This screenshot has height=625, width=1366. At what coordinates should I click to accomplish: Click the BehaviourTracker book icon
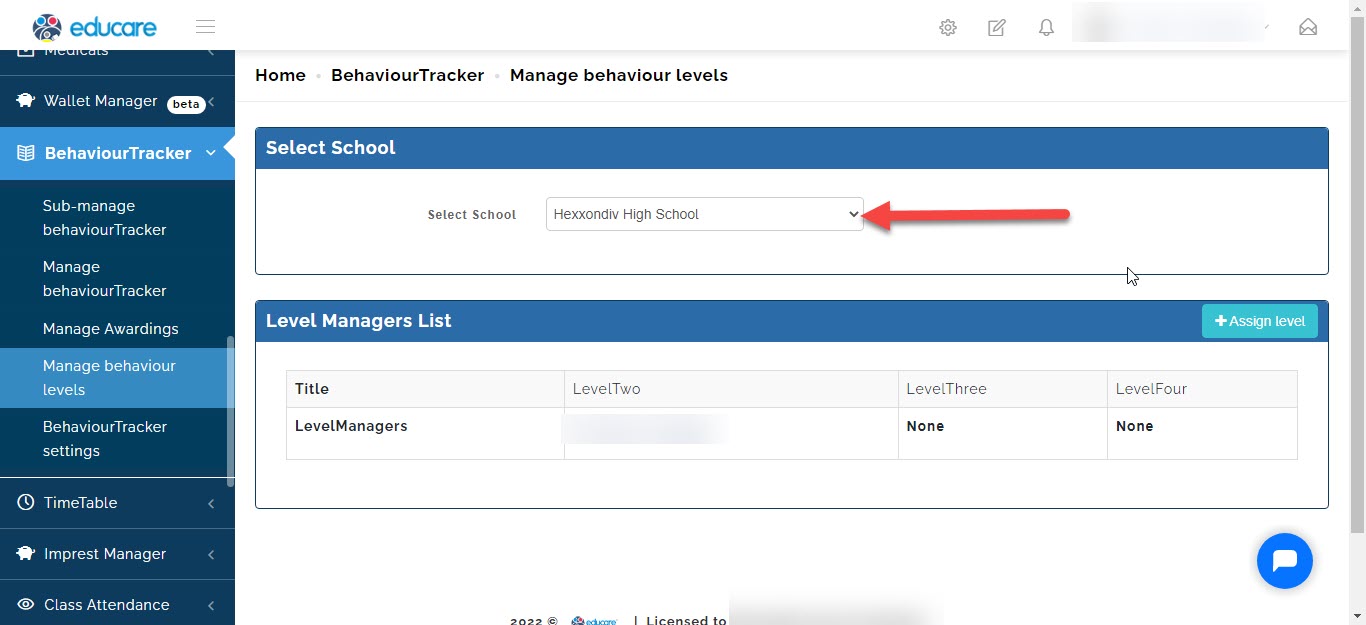pyautogui.click(x=26, y=153)
